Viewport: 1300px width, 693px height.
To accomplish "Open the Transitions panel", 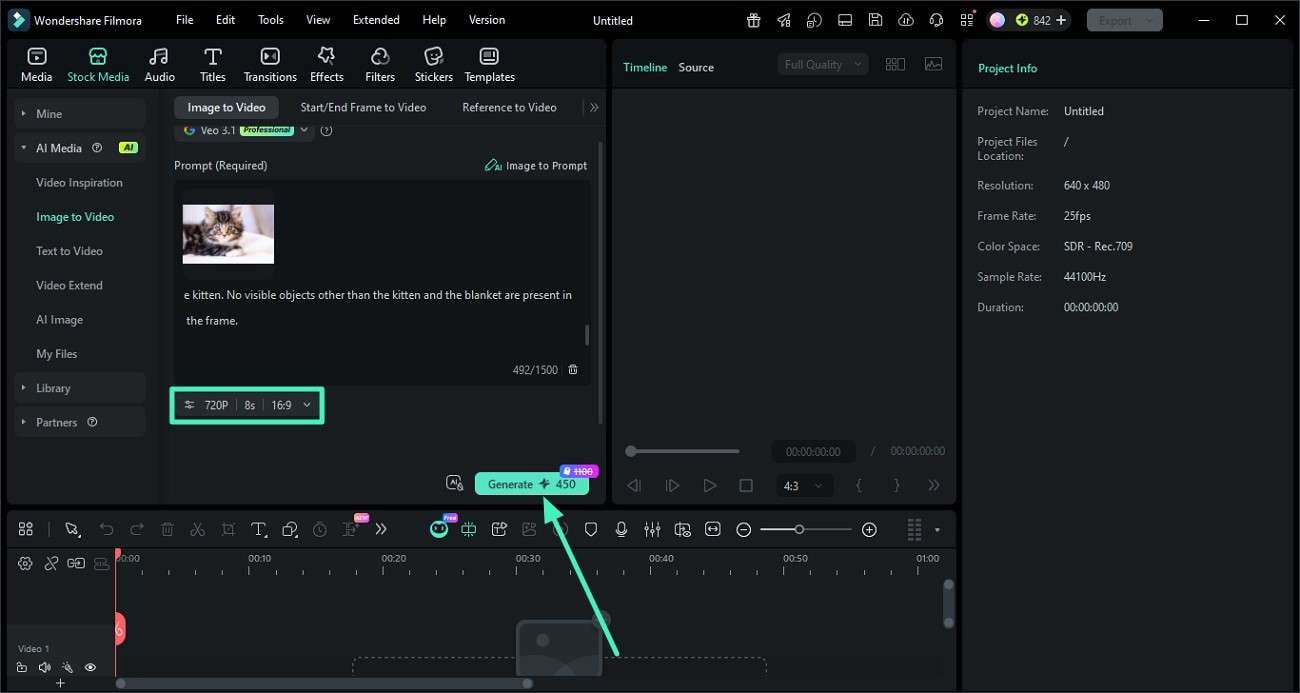I will coord(269,63).
